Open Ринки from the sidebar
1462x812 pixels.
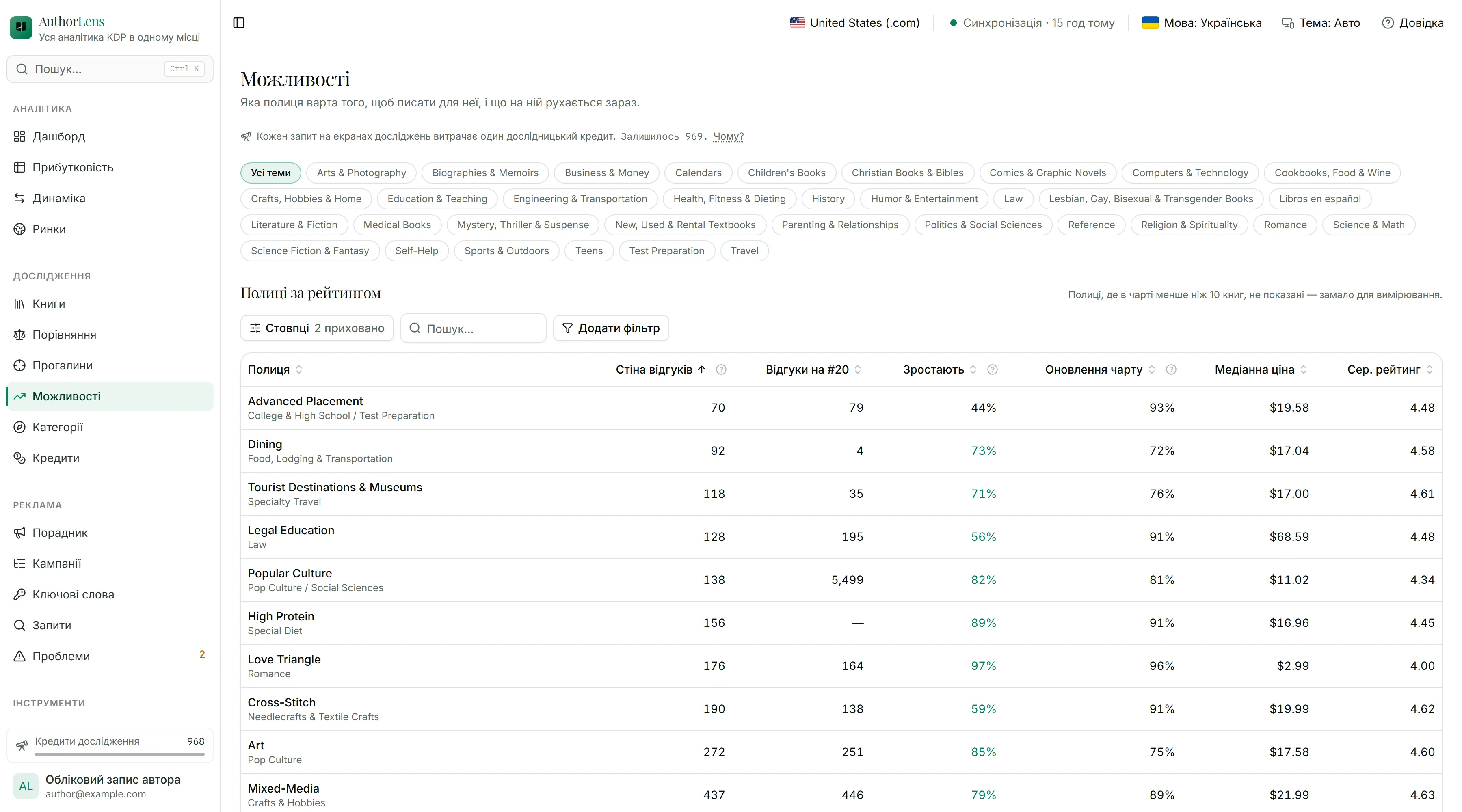(x=110, y=229)
